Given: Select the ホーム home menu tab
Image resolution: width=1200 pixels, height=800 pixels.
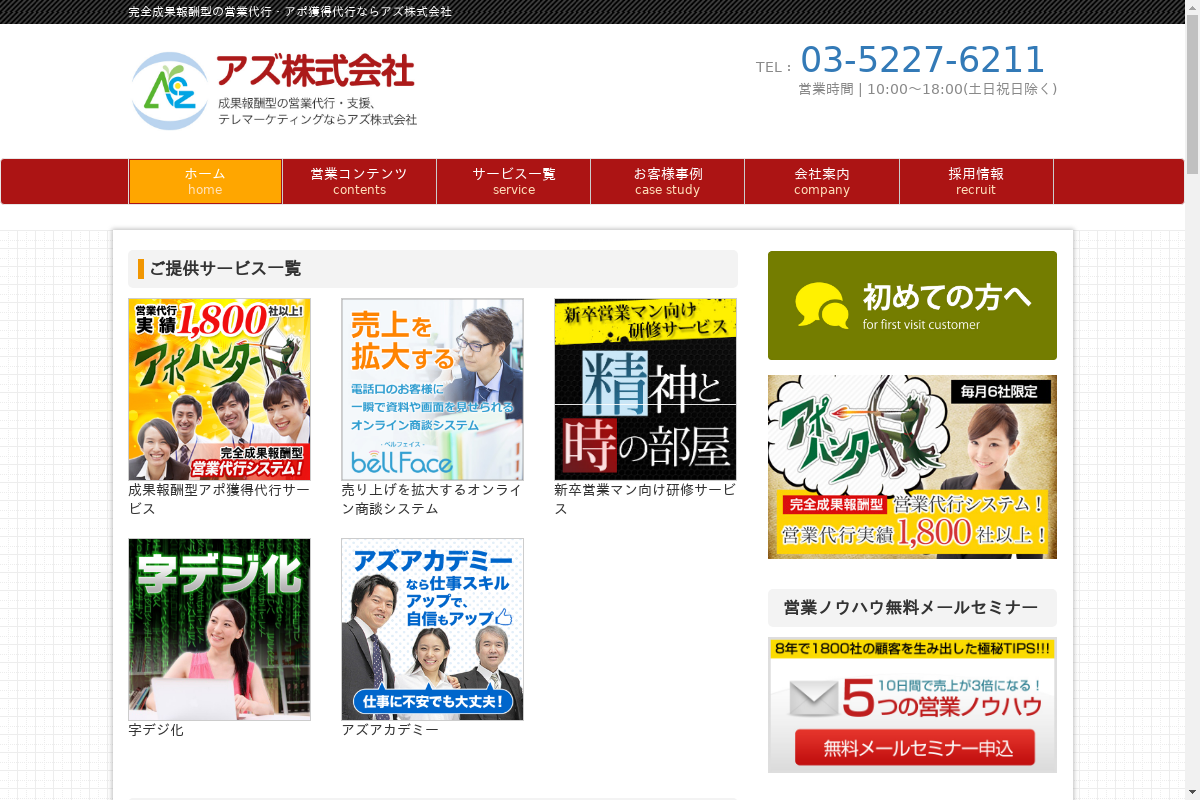Looking at the screenshot, I should coord(205,181).
